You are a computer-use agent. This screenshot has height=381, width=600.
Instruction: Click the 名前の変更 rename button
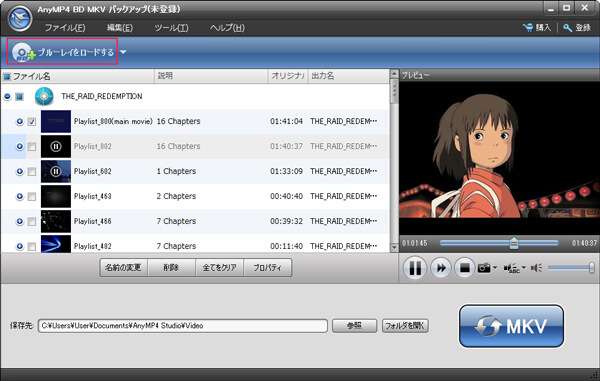click(124, 267)
